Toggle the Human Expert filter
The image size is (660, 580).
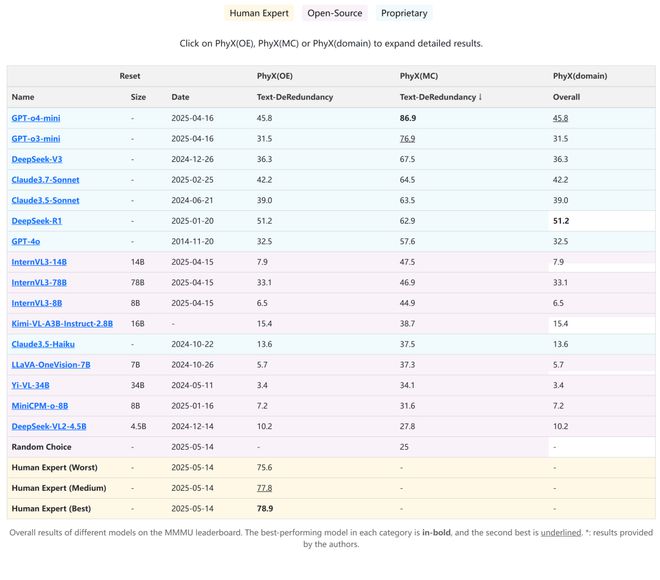pos(259,13)
